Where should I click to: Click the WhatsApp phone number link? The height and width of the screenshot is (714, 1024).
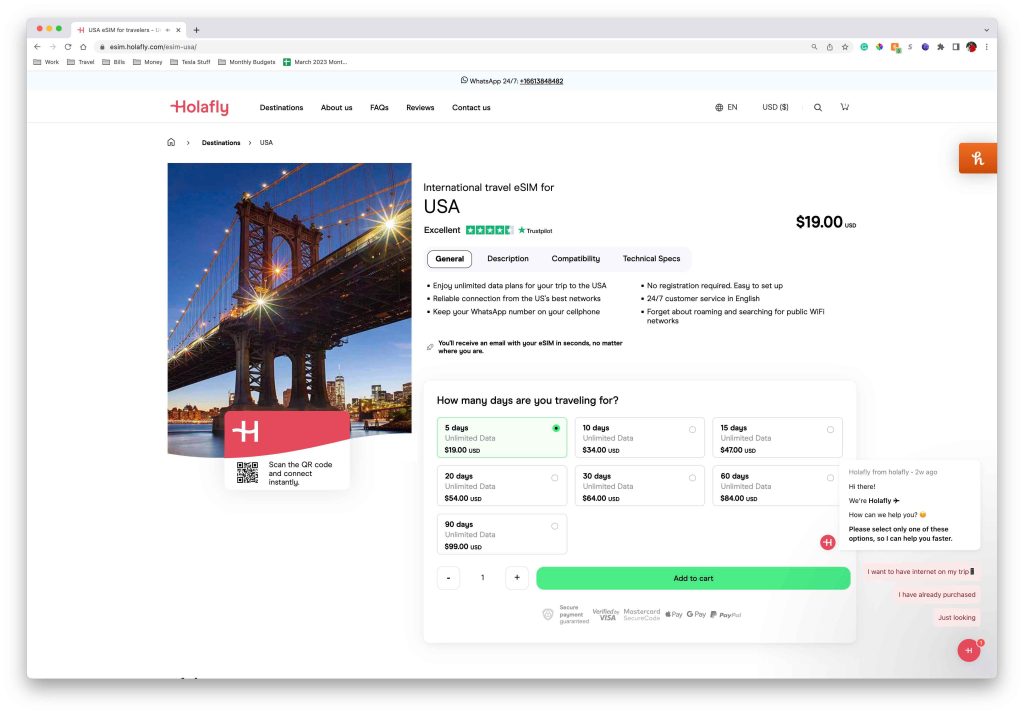point(541,81)
